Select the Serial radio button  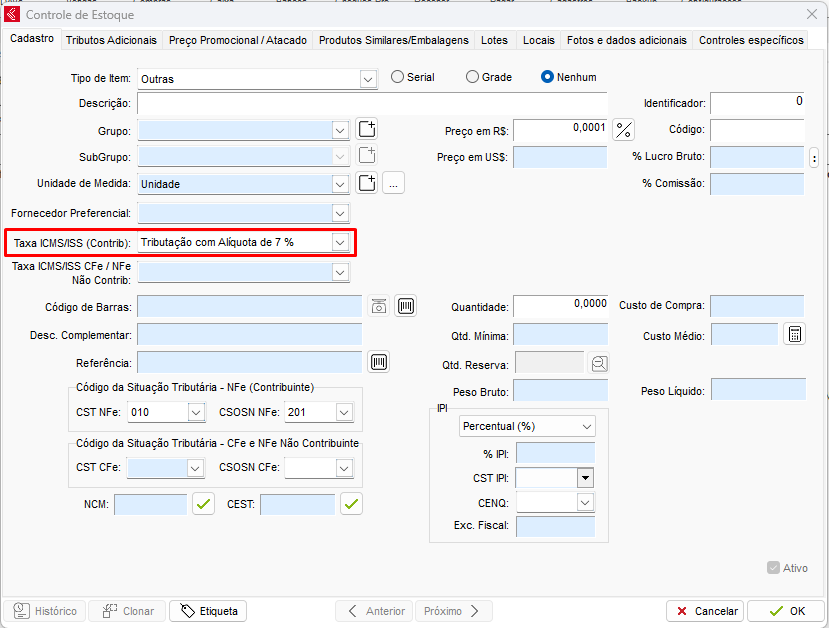point(398,77)
